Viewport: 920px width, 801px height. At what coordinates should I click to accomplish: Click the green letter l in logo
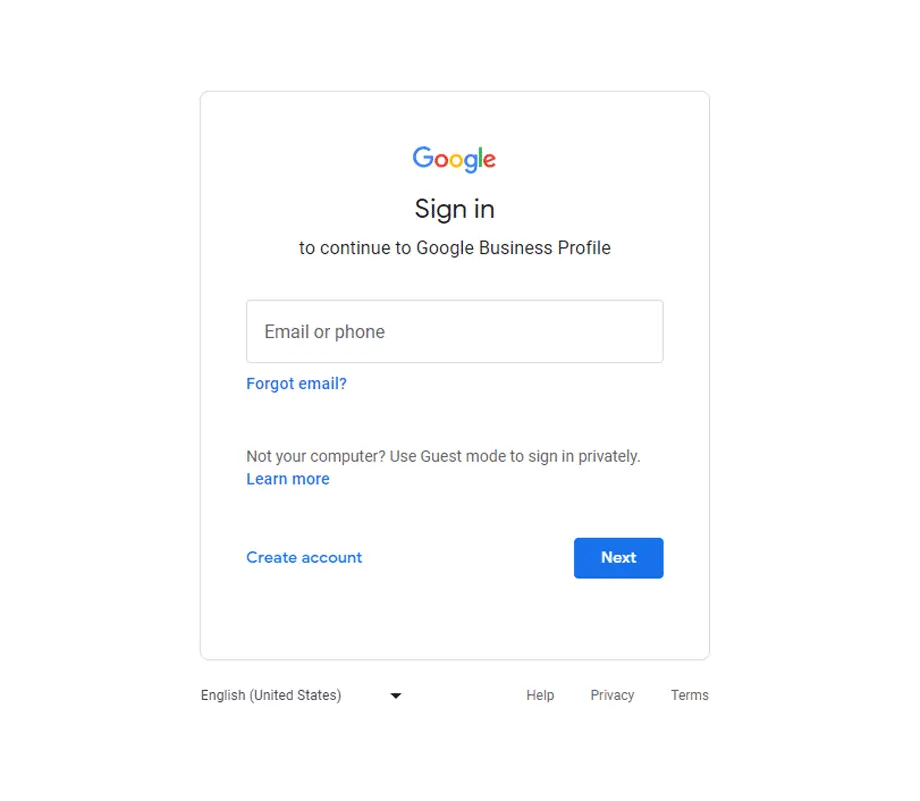pyautogui.click(x=480, y=157)
